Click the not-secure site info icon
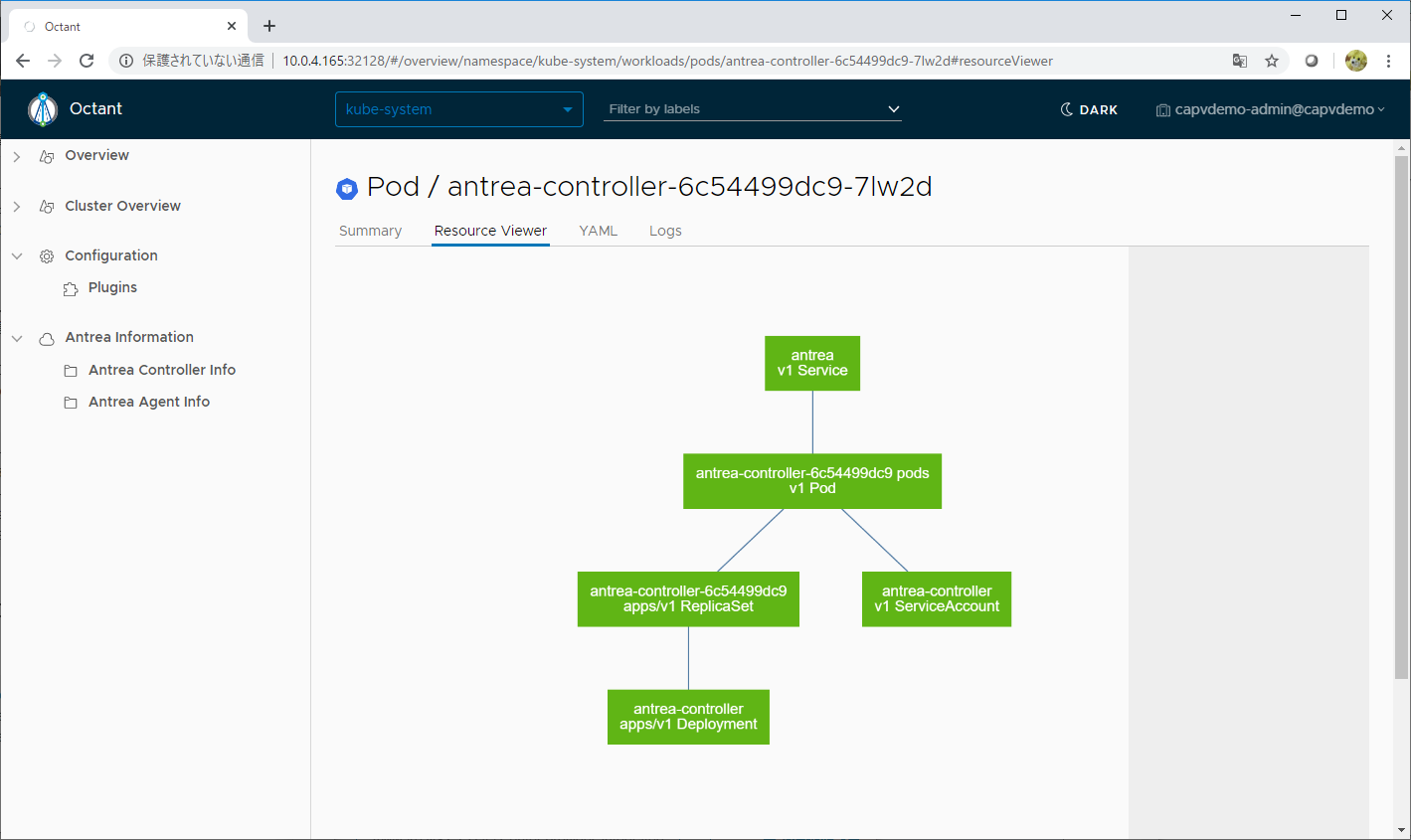Viewport: 1411px width, 840px height. pos(126,61)
